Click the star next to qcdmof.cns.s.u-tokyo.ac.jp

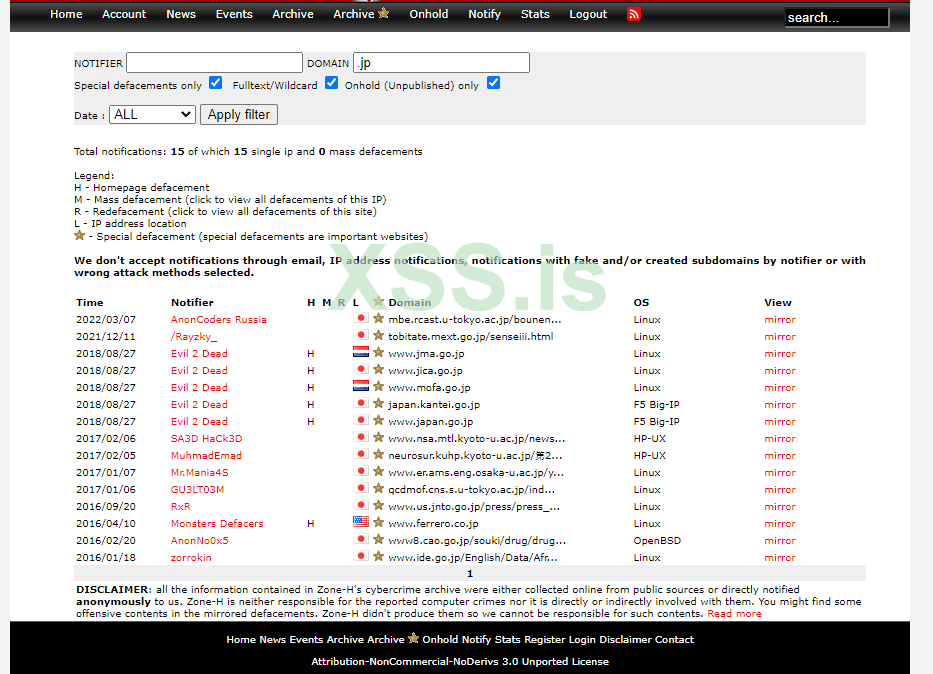coord(378,488)
